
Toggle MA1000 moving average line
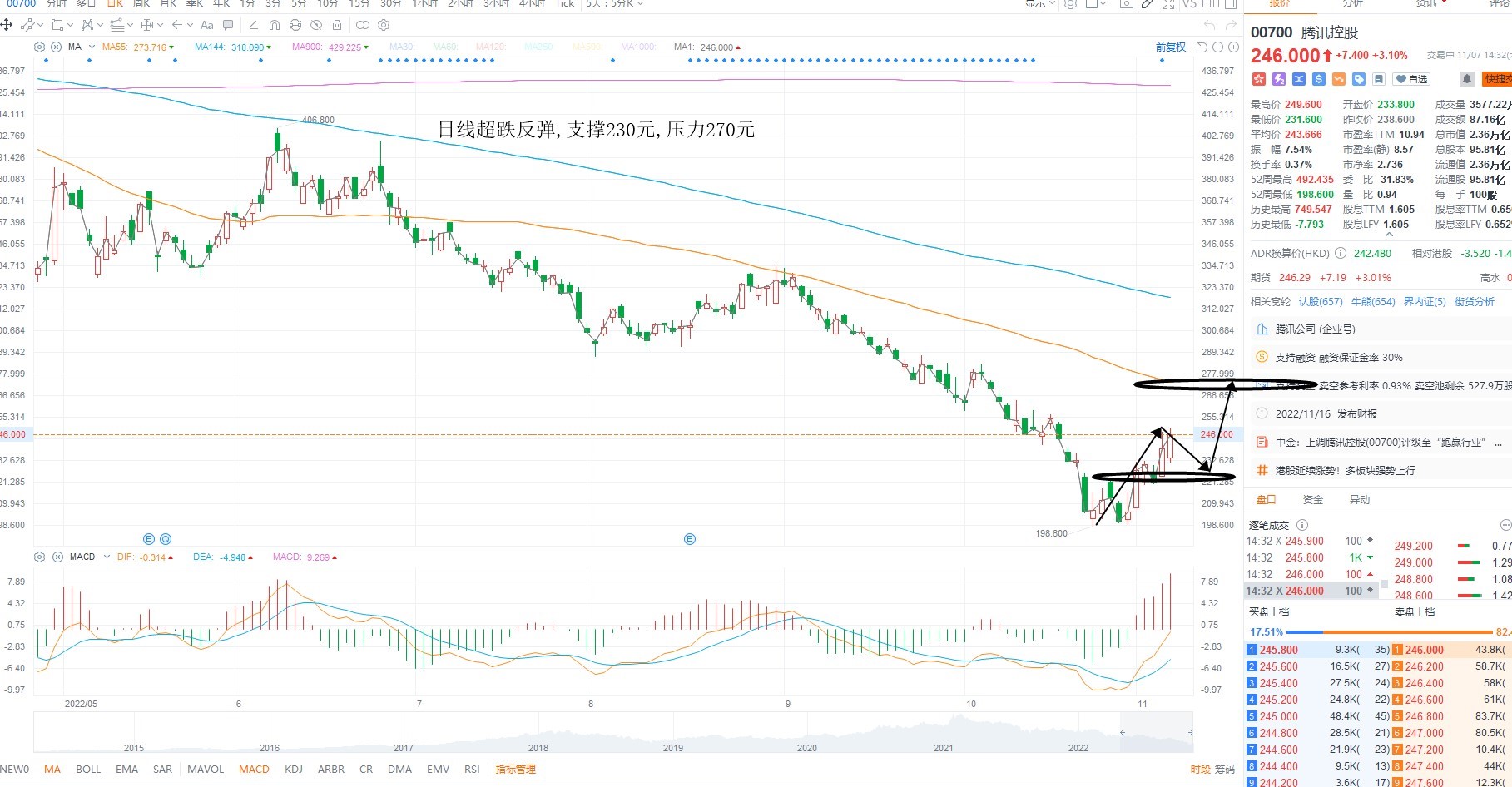click(x=638, y=47)
